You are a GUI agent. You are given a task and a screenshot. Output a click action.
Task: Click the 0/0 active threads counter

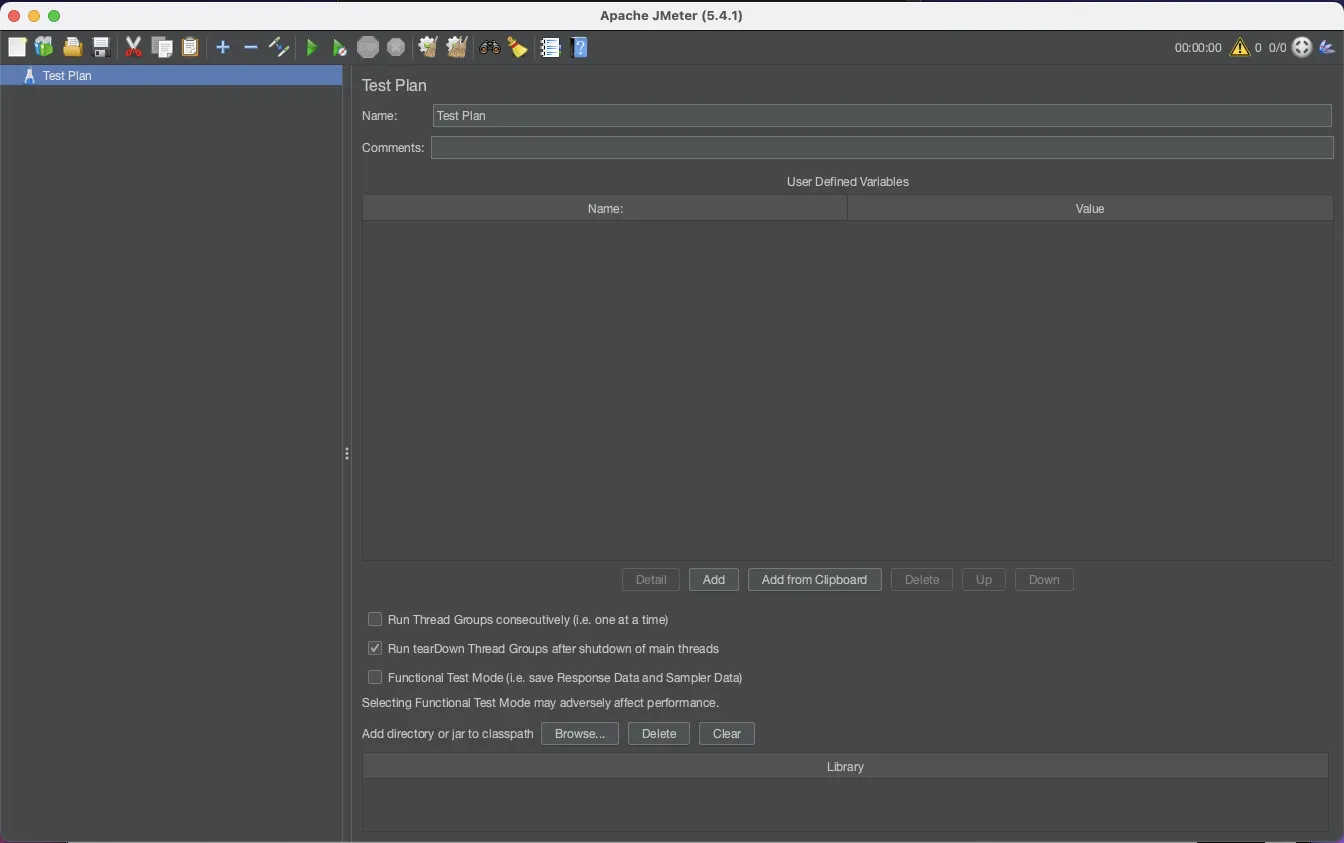[1277, 47]
